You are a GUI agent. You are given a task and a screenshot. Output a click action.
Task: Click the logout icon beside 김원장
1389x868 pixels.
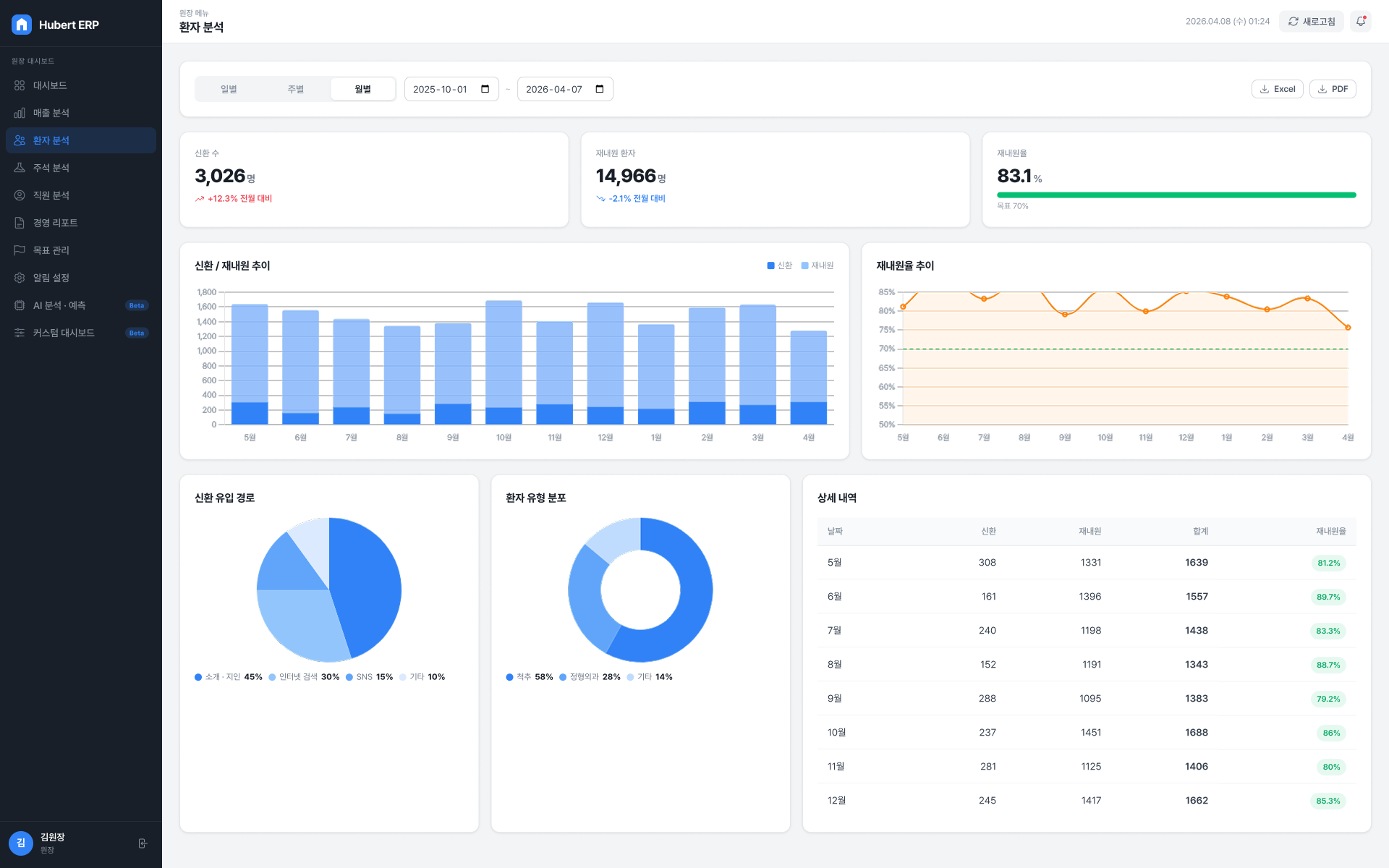click(x=143, y=843)
